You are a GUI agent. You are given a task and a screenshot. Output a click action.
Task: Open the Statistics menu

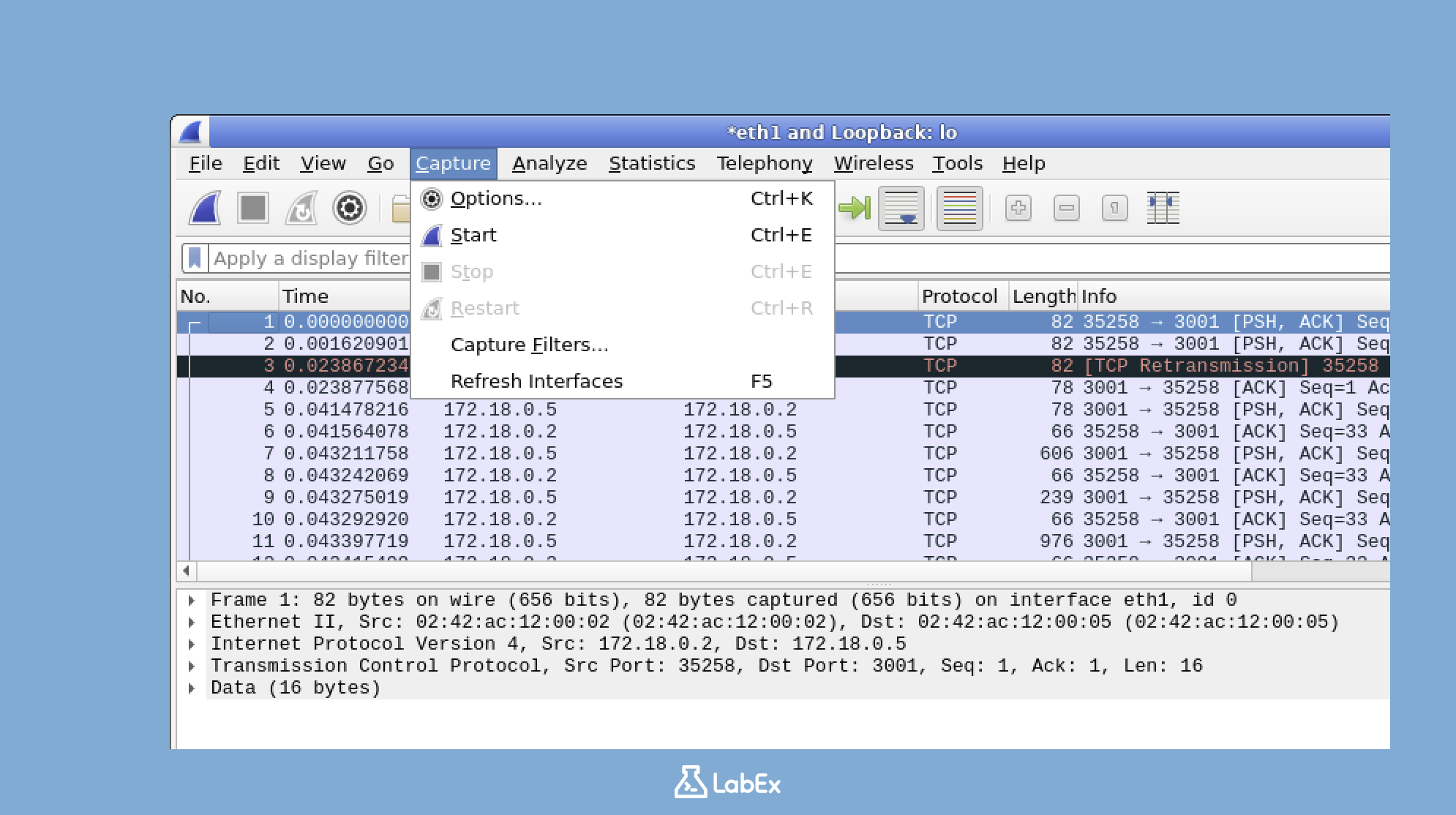click(x=652, y=163)
